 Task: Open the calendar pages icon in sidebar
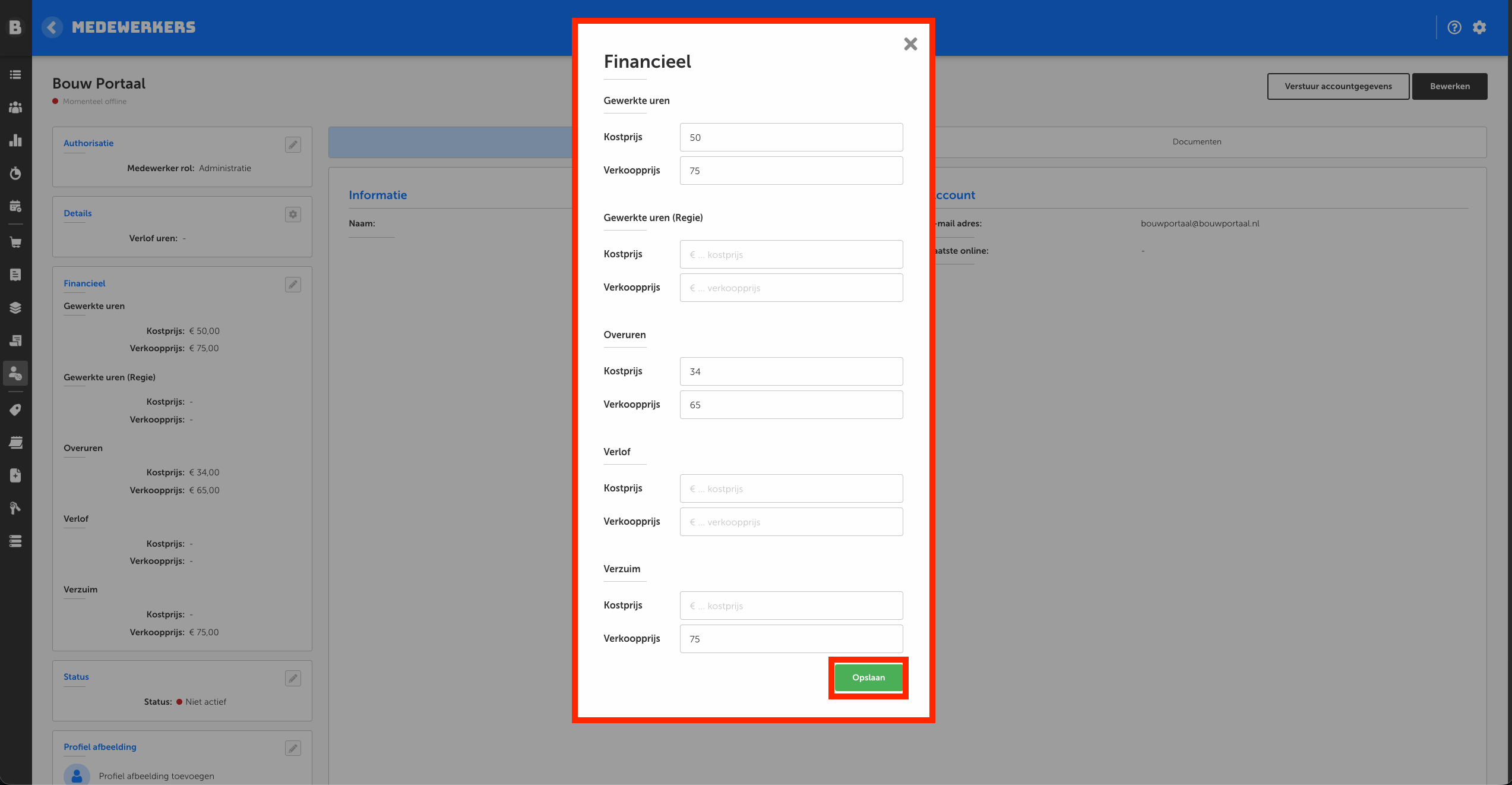15,443
